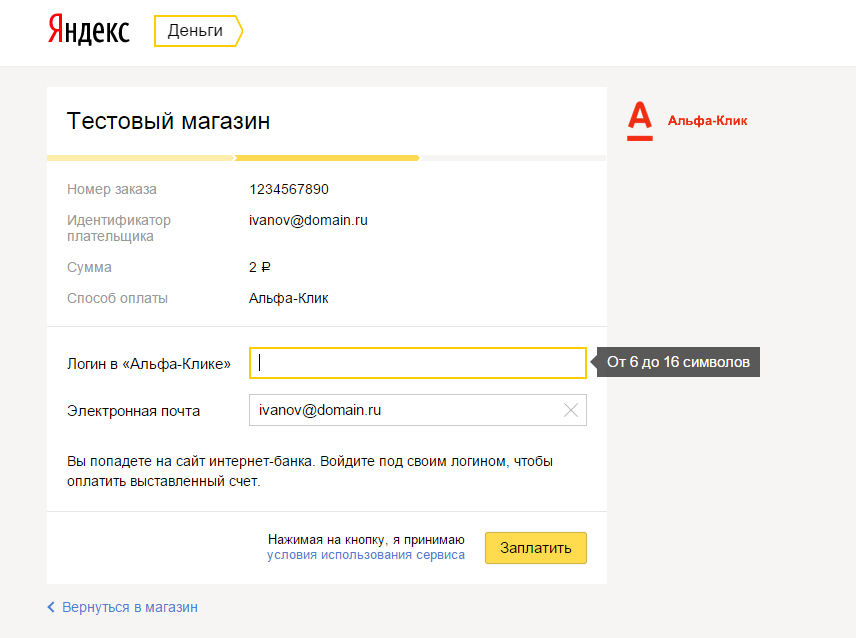Click the Номер заказа label
Viewport: 856px width, 638px height.
(x=112, y=189)
